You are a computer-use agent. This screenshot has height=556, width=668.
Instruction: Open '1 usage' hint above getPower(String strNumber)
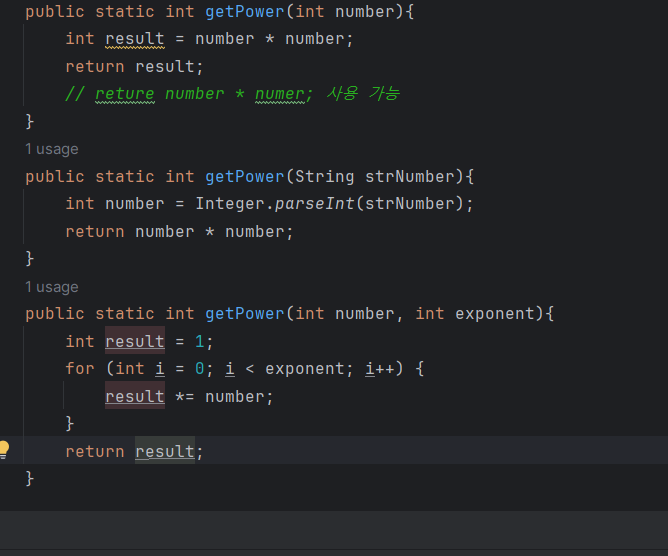(x=52, y=149)
